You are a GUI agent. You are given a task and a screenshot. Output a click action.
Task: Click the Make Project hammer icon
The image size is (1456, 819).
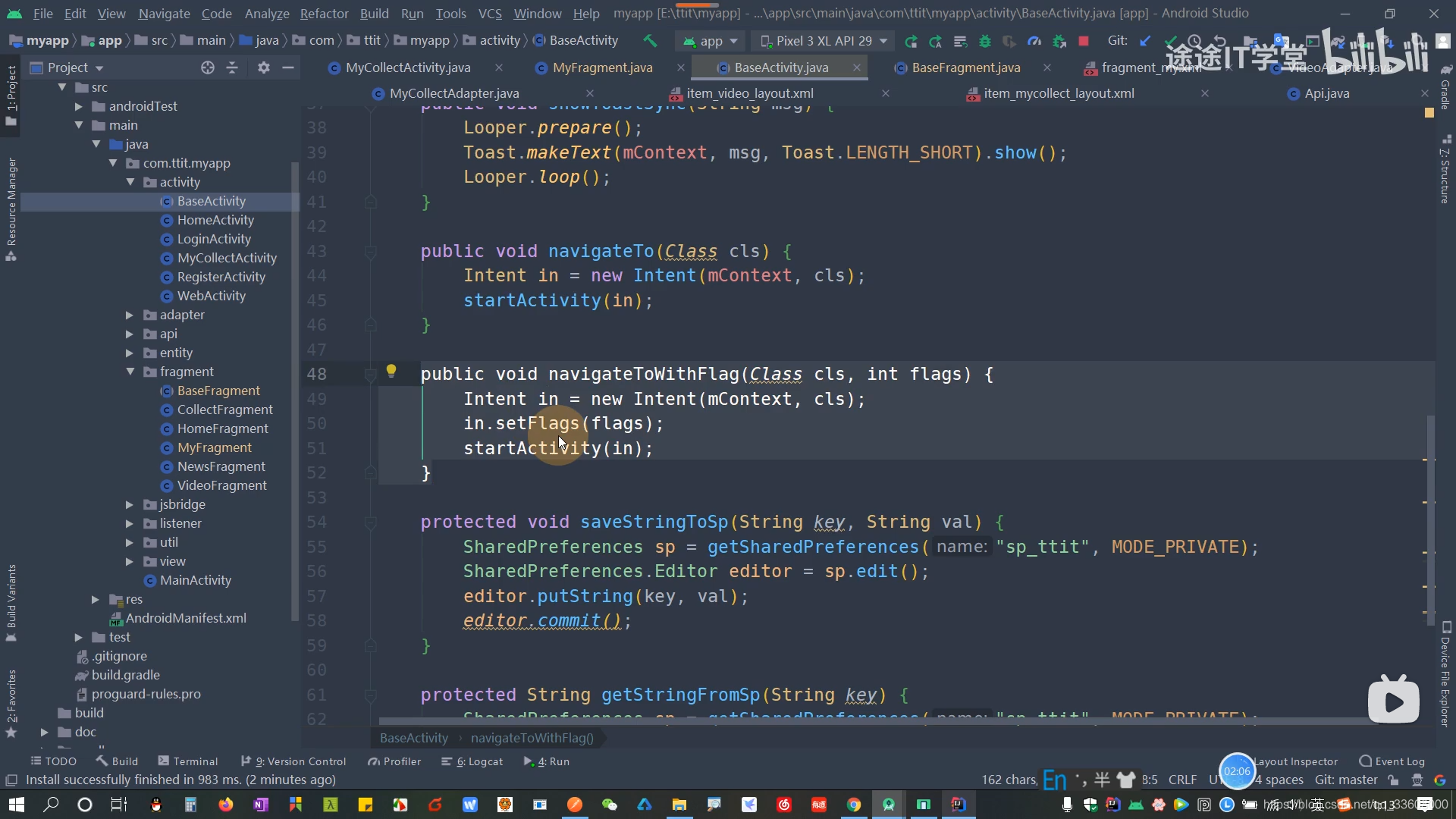click(650, 41)
